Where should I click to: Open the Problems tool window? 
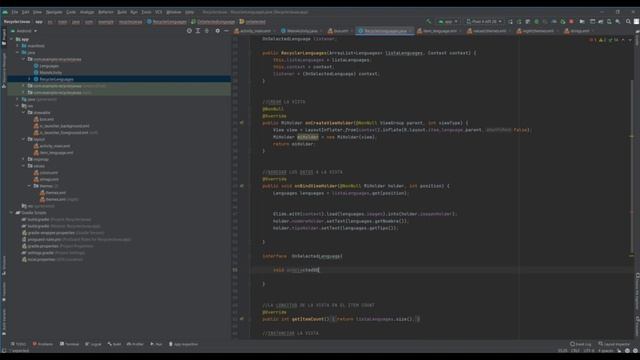click(43, 344)
